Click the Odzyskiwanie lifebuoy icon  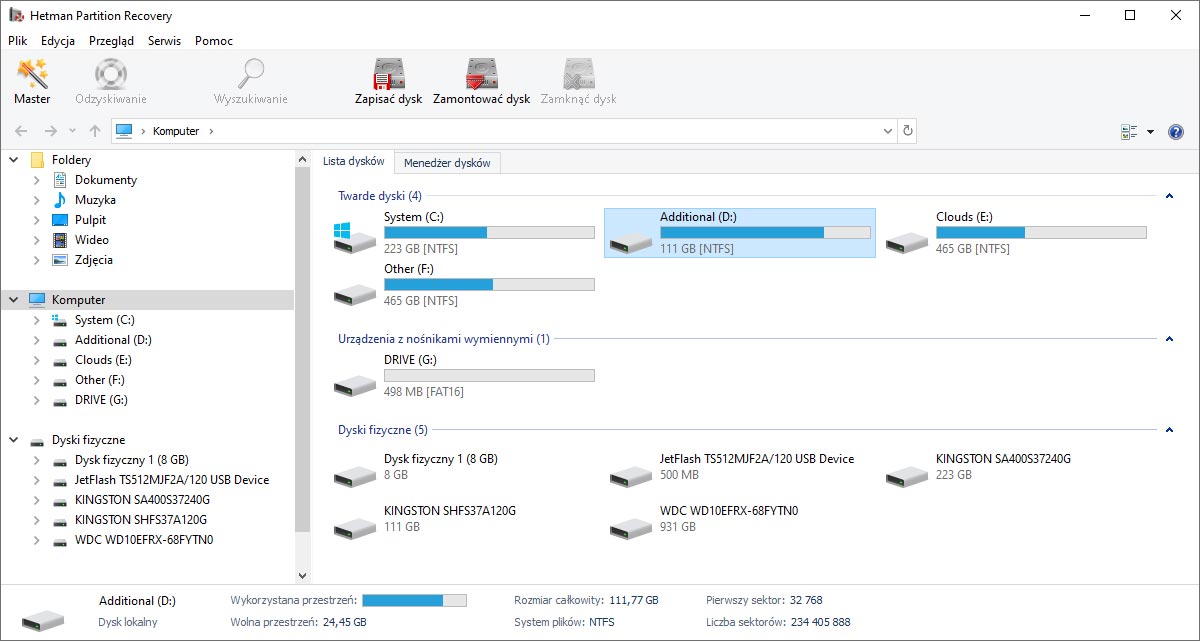[111, 75]
